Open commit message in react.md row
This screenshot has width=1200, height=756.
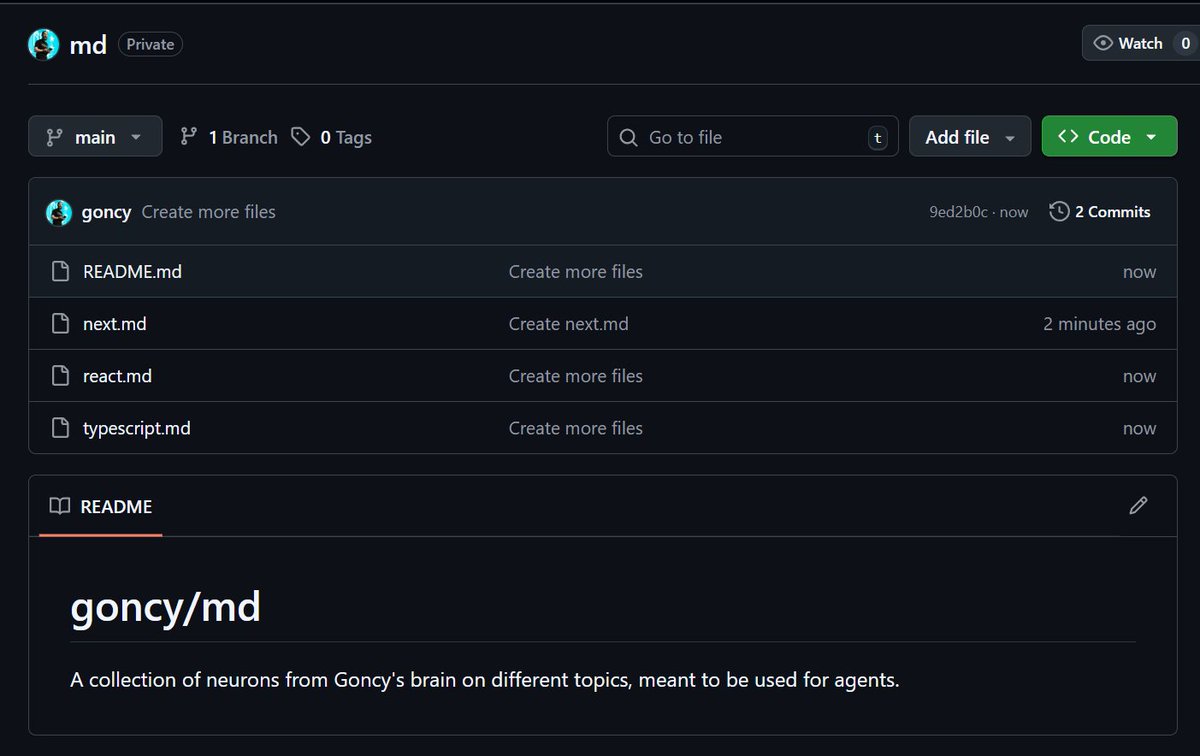point(575,376)
